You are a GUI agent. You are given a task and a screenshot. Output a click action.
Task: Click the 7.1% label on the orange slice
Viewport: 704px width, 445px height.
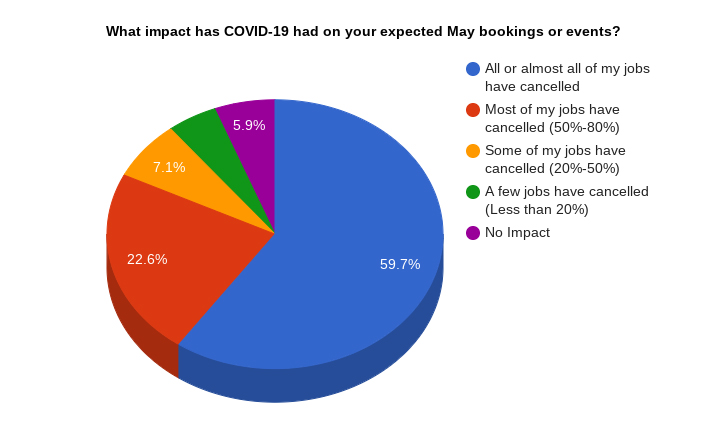(169, 167)
